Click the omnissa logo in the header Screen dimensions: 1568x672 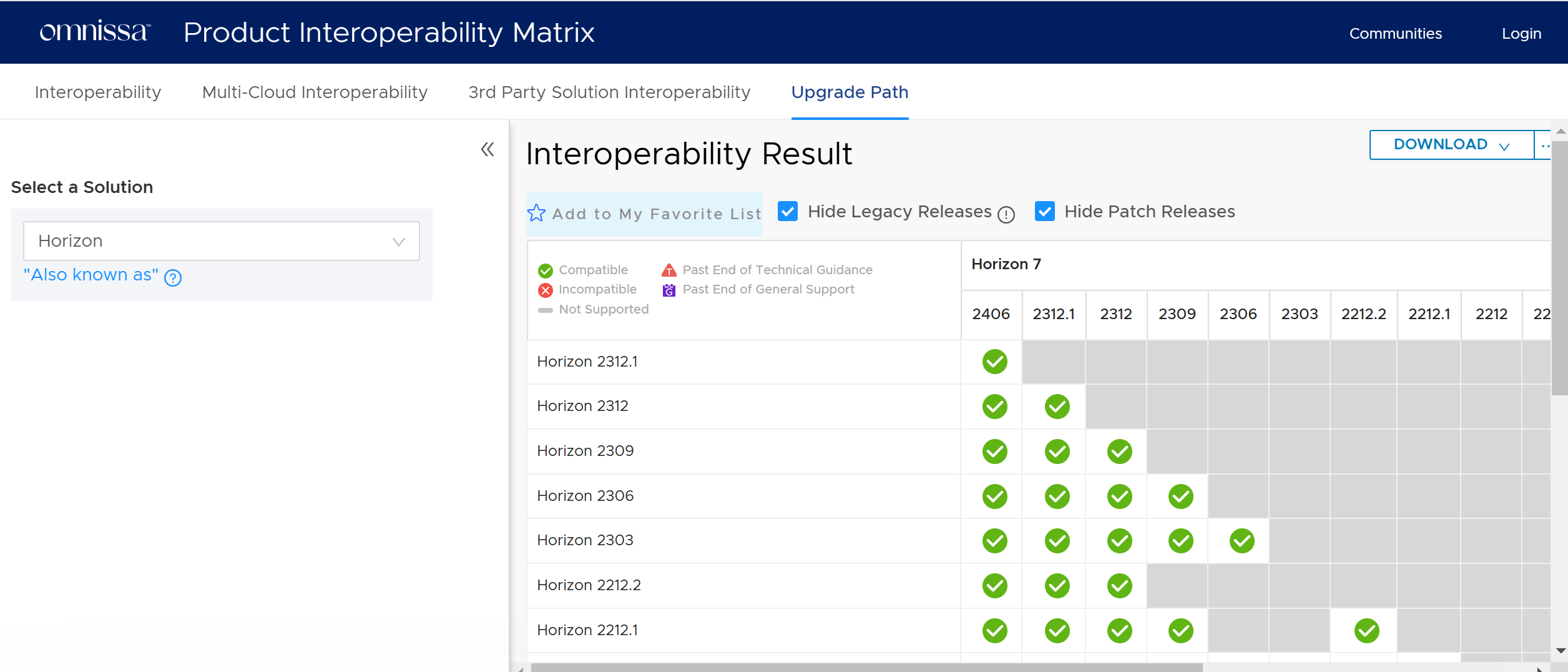pyautogui.click(x=94, y=31)
